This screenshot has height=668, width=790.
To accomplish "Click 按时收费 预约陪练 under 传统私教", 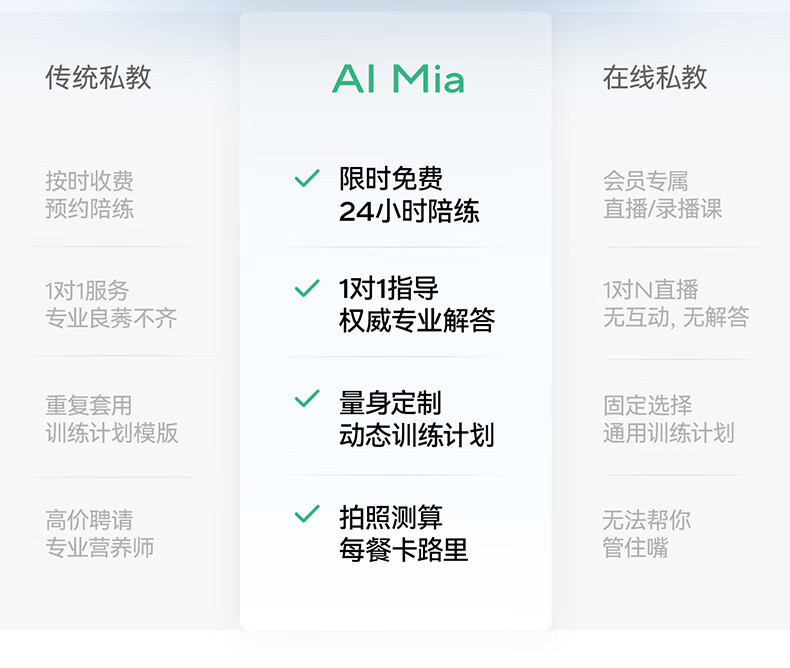I will tap(89, 195).
